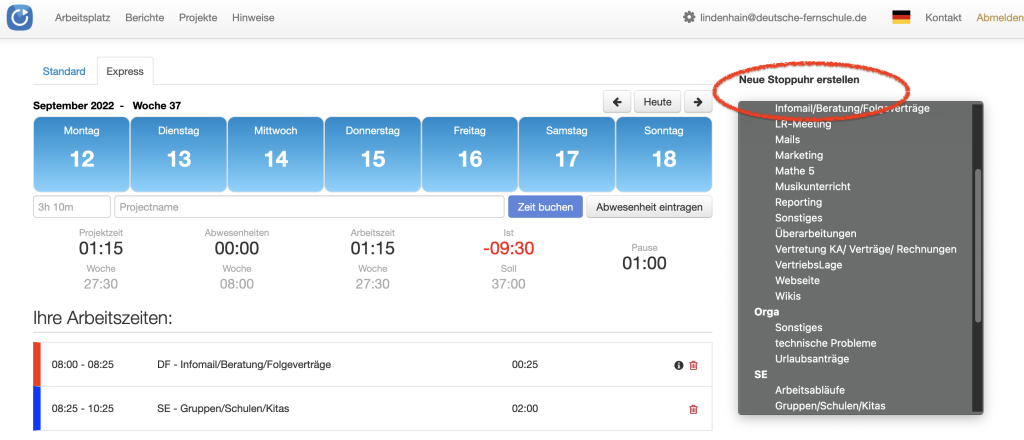Click the app logo icon
Viewport: 1024px width, 440px height.
[x=20, y=17]
